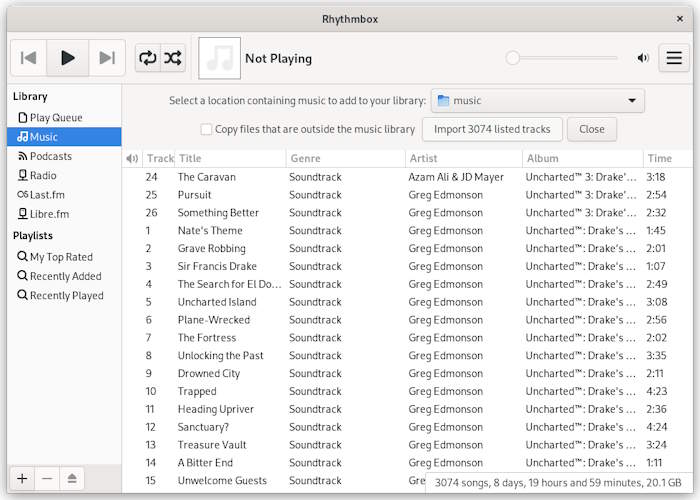Click Import 3074 listed tracks
Image resolution: width=700 pixels, height=500 pixels.
(492, 129)
